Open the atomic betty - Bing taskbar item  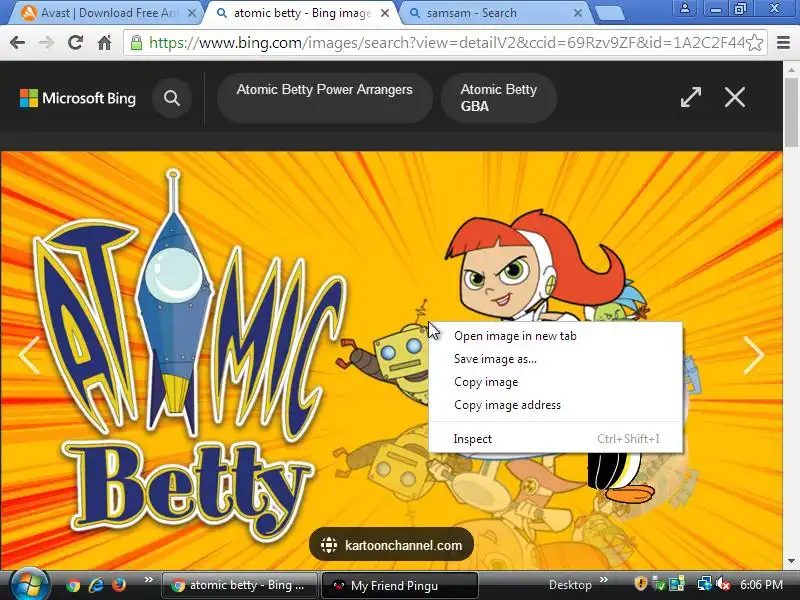tap(239, 585)
